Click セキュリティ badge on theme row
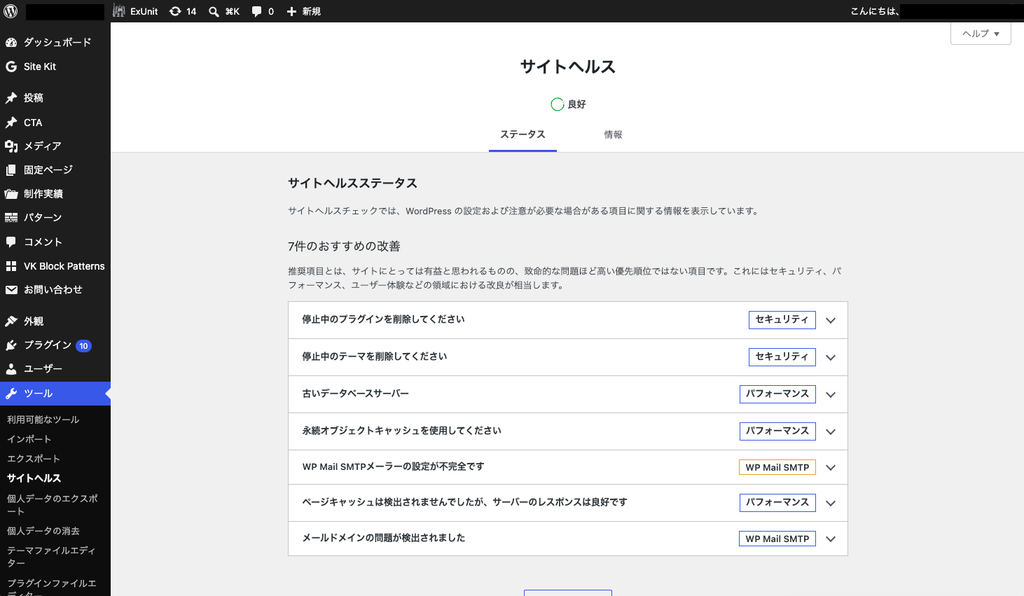The width and height of the screenshot is (1024, 596). click(782, 357)
